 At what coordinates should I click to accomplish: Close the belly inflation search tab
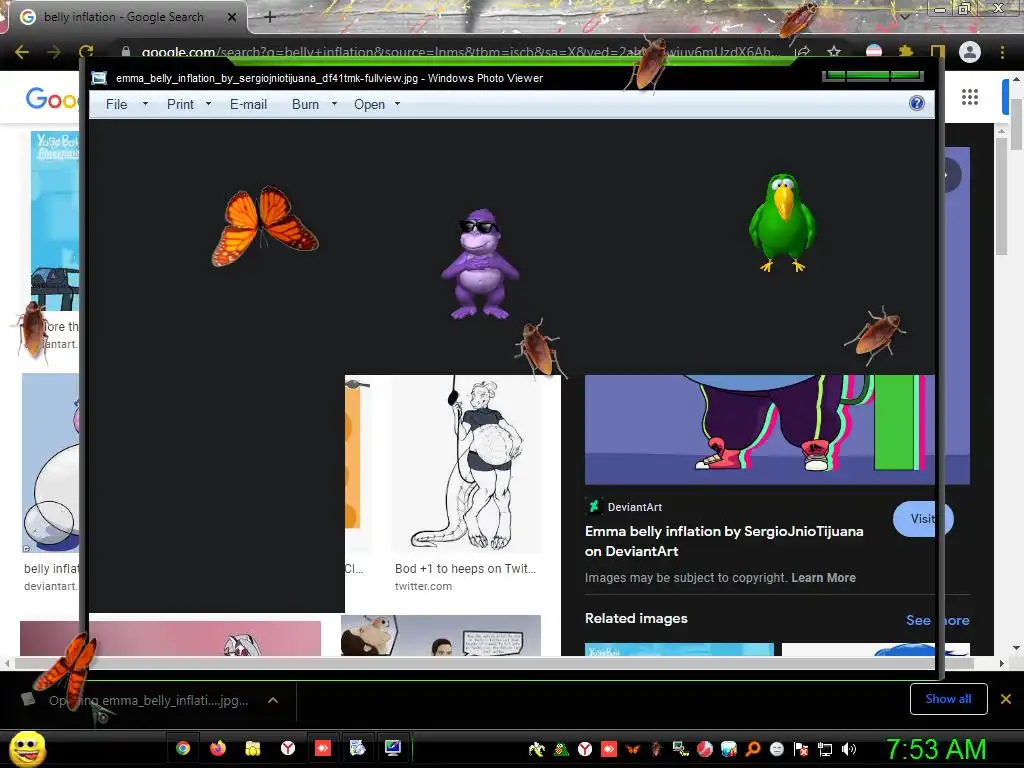point(232,17)
